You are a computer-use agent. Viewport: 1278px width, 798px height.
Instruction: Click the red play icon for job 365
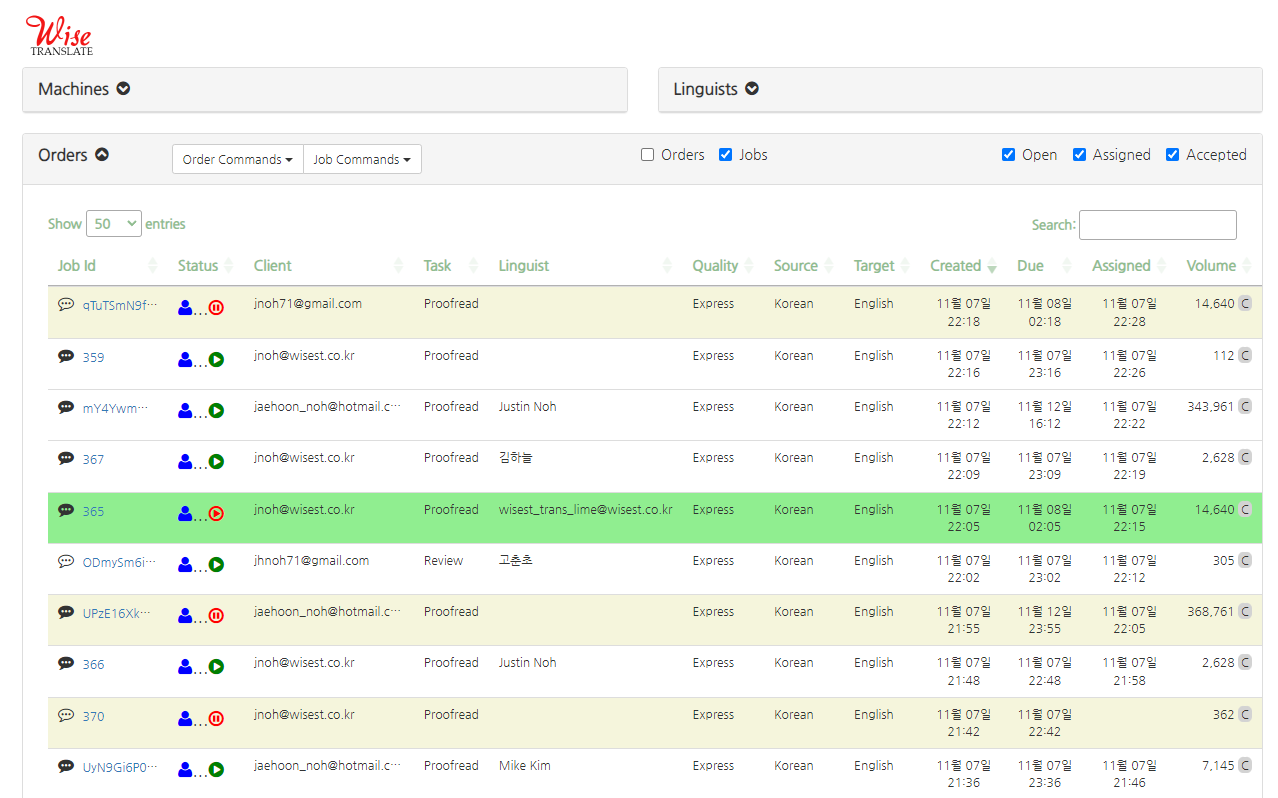click(x=216, y=513)
